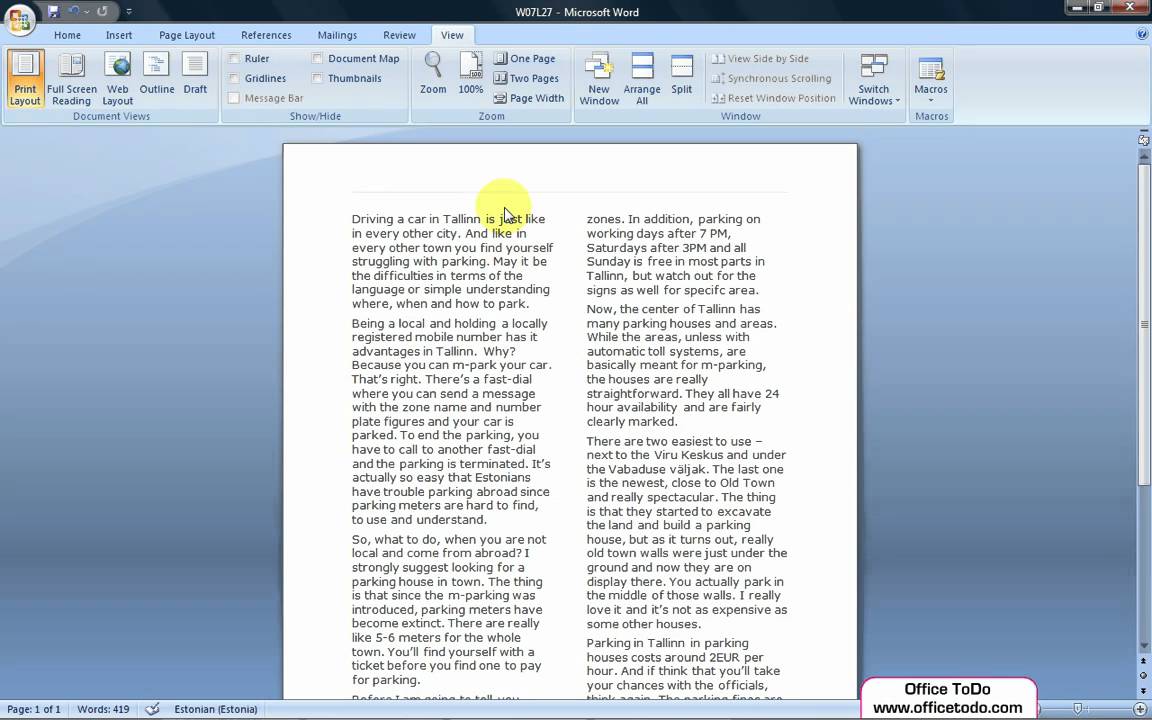Screen dimensions: 1152x720
Task: Click the scrollbar down arrow
Action: click(x=1144, y=647)
